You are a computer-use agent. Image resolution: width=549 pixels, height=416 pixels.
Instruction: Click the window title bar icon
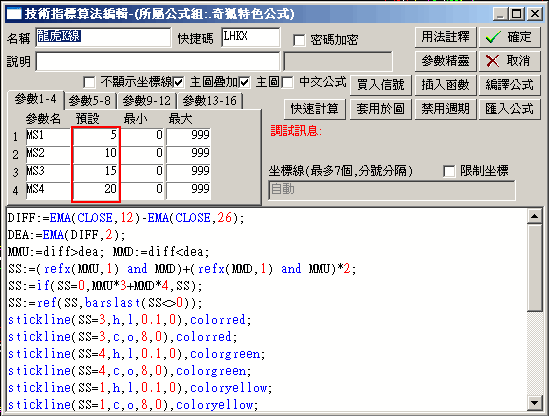[x=14, y=14]
